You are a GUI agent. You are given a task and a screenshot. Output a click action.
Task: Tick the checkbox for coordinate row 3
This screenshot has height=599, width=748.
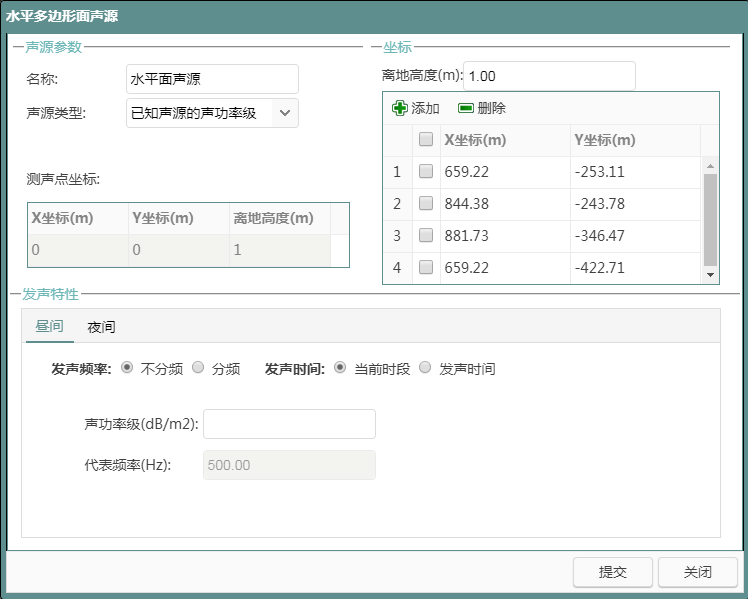pos(426,236)
